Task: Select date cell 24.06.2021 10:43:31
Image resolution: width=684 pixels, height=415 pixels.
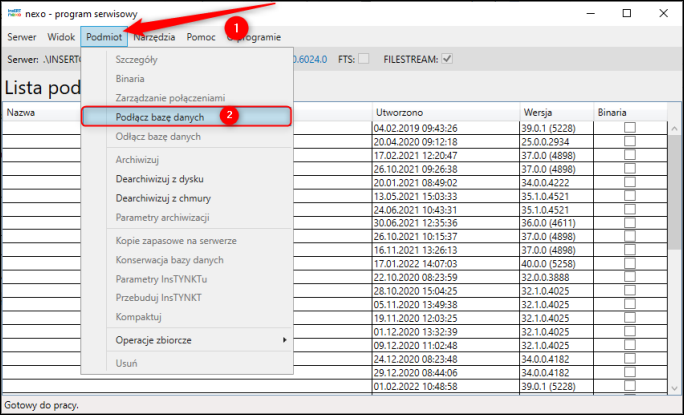Action: (x=446, y=210)
